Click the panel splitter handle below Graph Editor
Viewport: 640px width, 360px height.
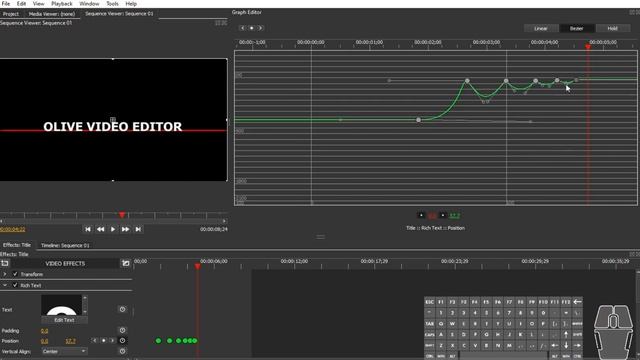click(x=320, y=237)
